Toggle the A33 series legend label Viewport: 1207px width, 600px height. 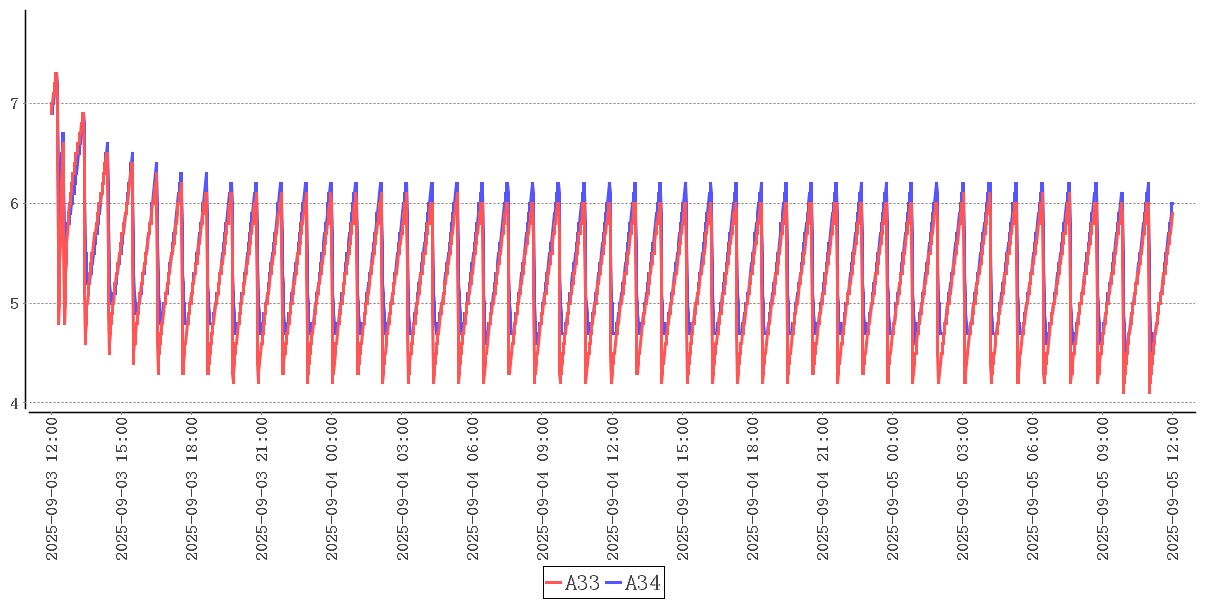point(582,583)
